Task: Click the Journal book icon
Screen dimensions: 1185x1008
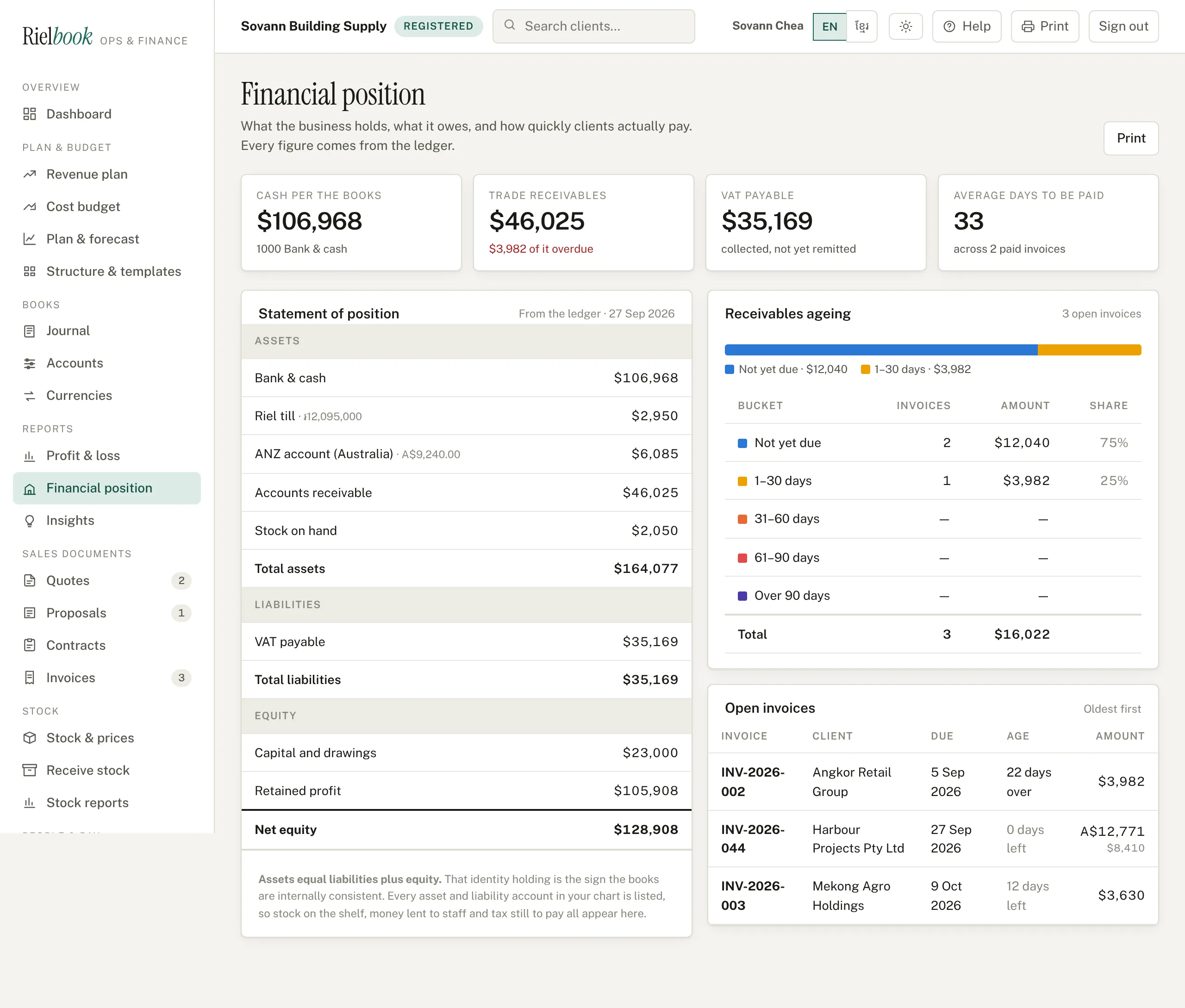Action: pyautogui.click(x=30, y=331)
